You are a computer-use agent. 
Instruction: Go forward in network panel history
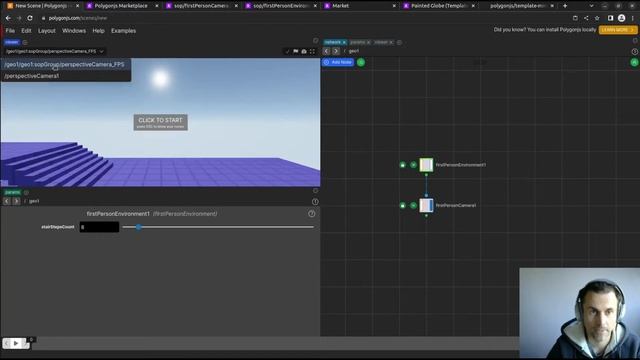coord(336,51)
